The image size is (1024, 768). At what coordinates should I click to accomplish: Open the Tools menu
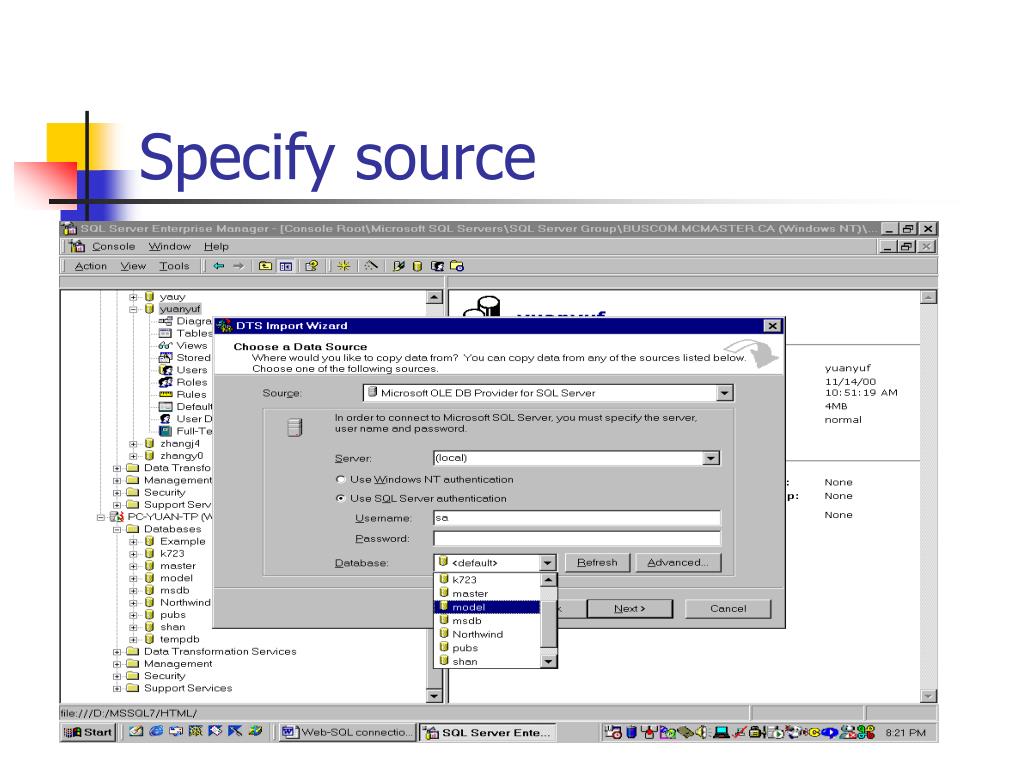pos(174,266)
